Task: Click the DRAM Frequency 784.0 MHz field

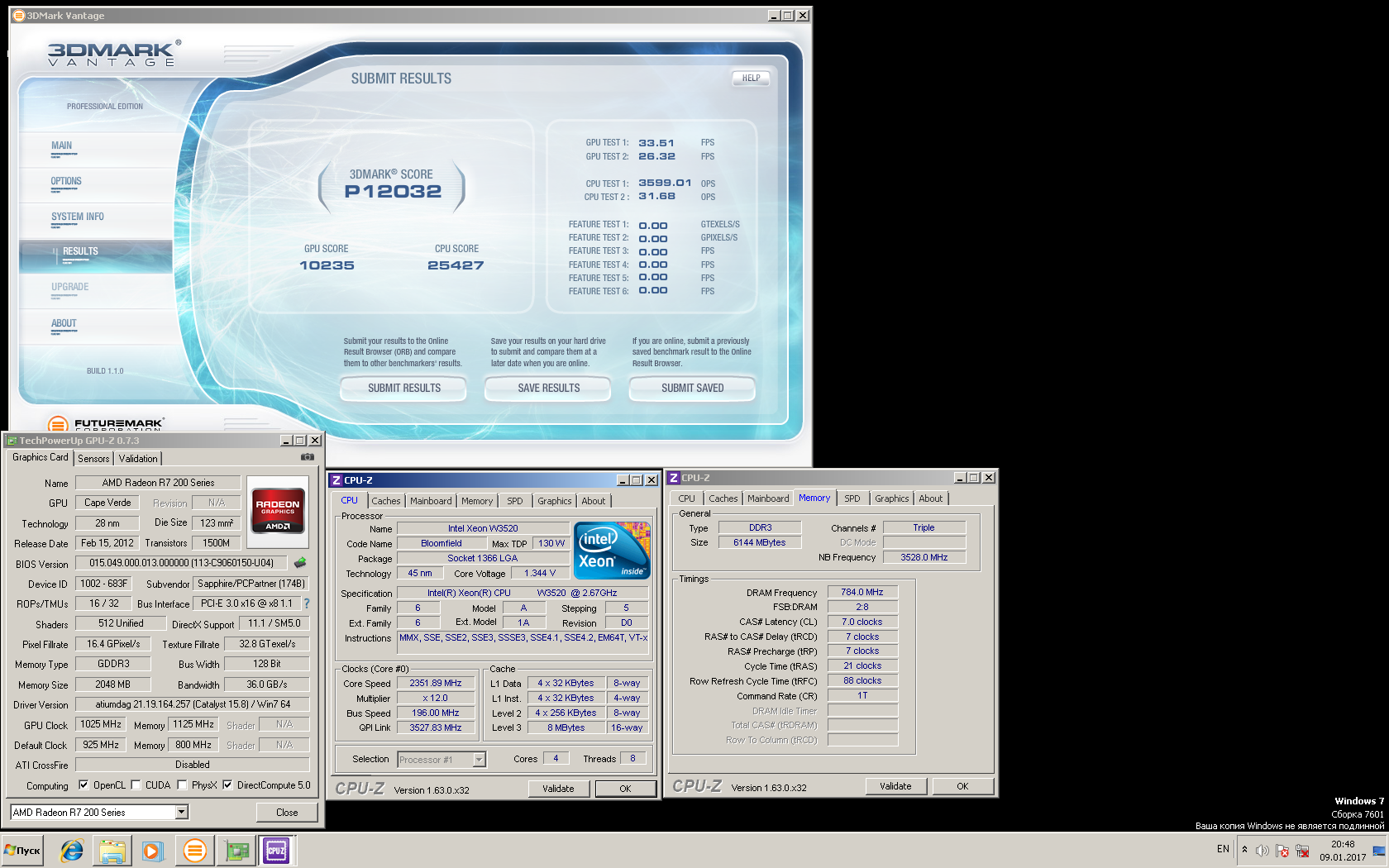Action: pyautogui.click(x=862, y=592)
